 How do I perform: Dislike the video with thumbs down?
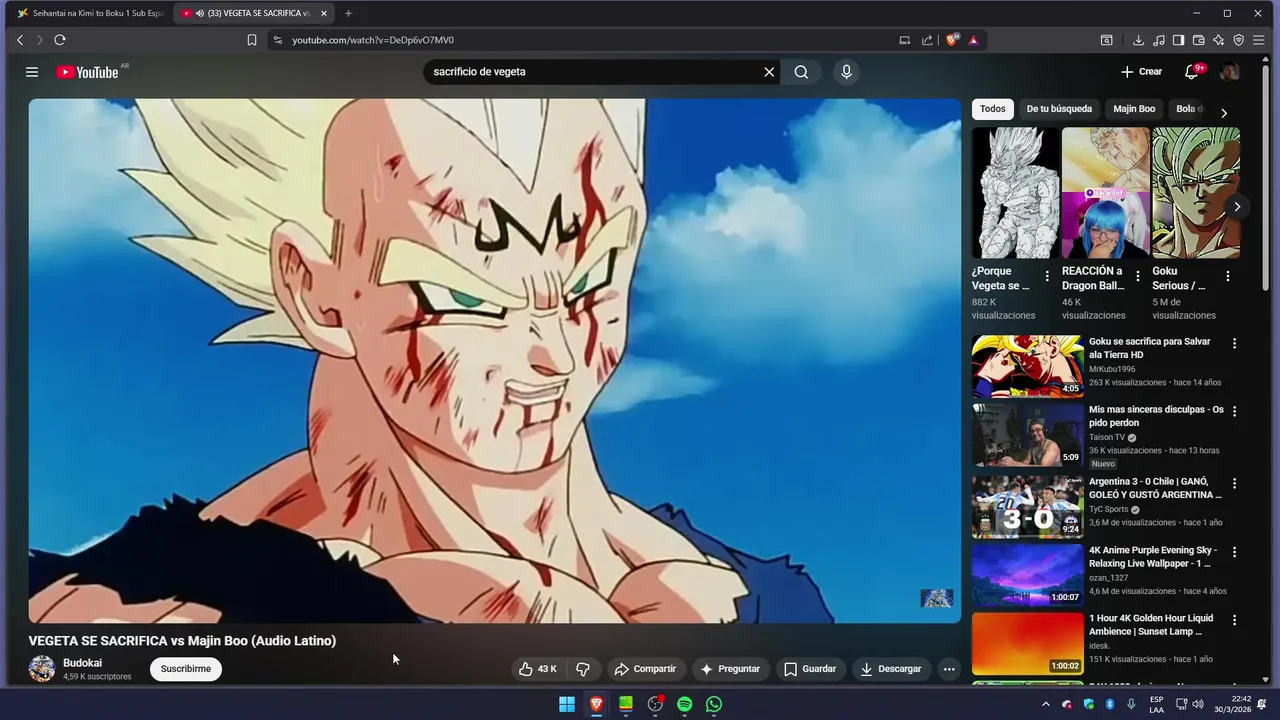coord(583,669)
